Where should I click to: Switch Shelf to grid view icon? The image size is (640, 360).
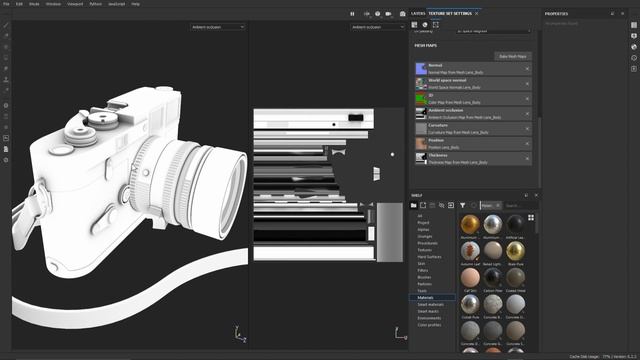coord(531,218)
